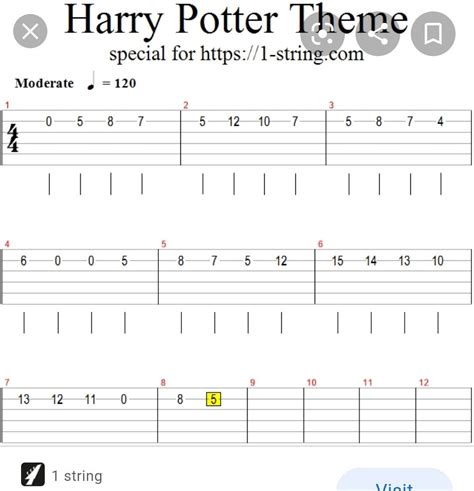Select measure number 9 marker
This screenshot has height=491, width=474.
252,382
